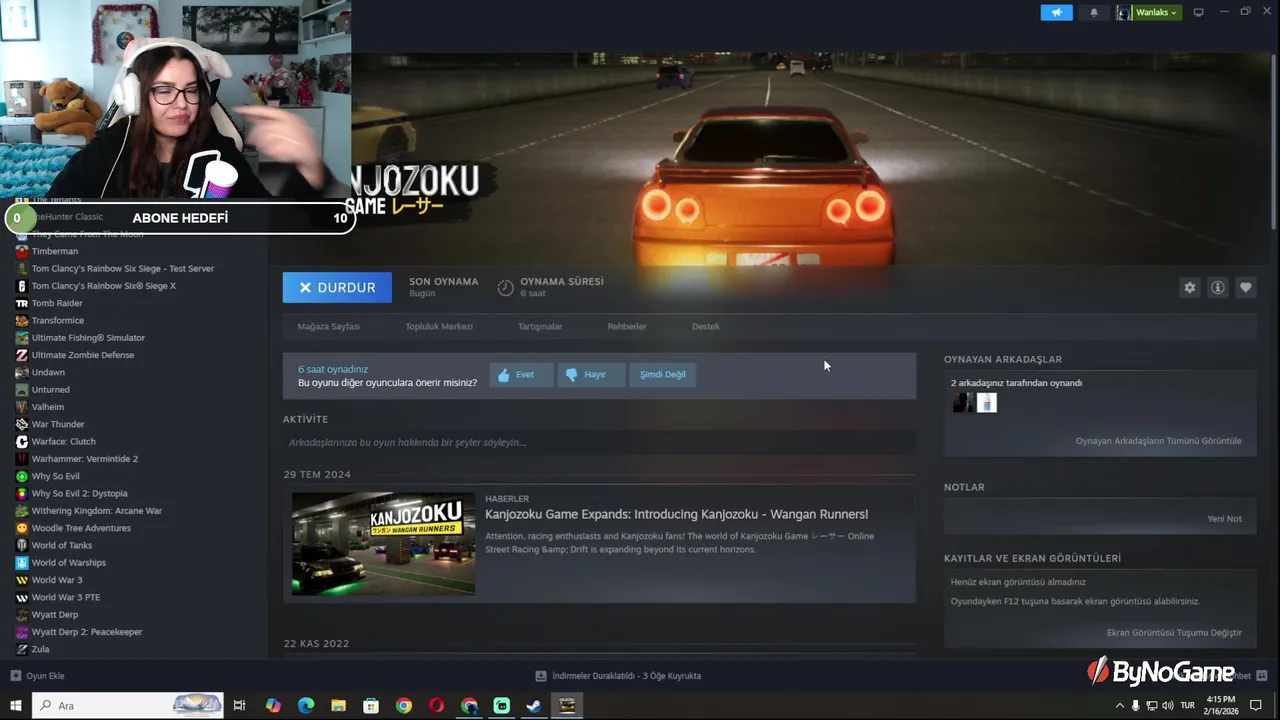Click the volume speaker tray icon

(x=1167, y=705)
